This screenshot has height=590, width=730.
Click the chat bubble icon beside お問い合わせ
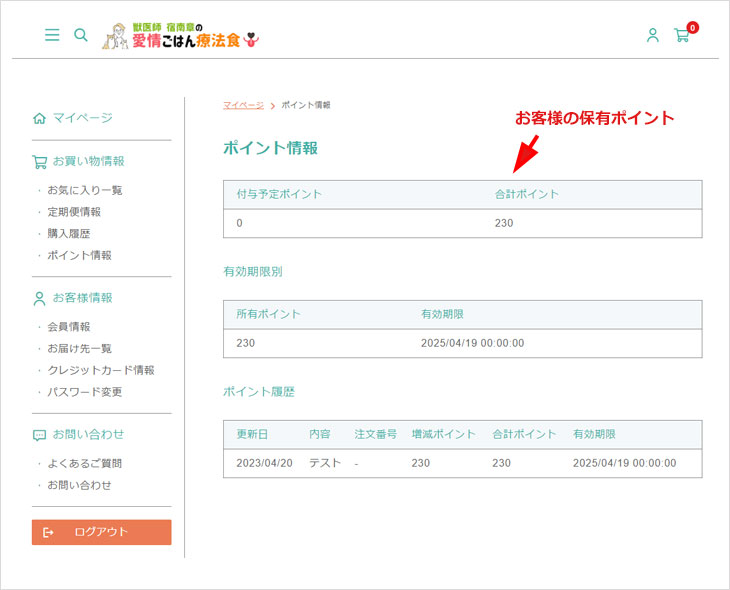click(x=40, y=435)
